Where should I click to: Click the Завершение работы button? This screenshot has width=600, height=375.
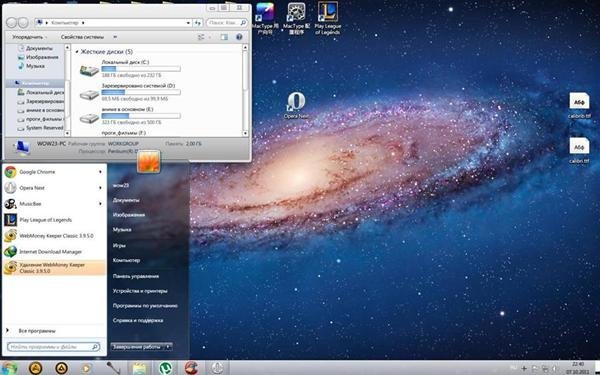point(137,347)
